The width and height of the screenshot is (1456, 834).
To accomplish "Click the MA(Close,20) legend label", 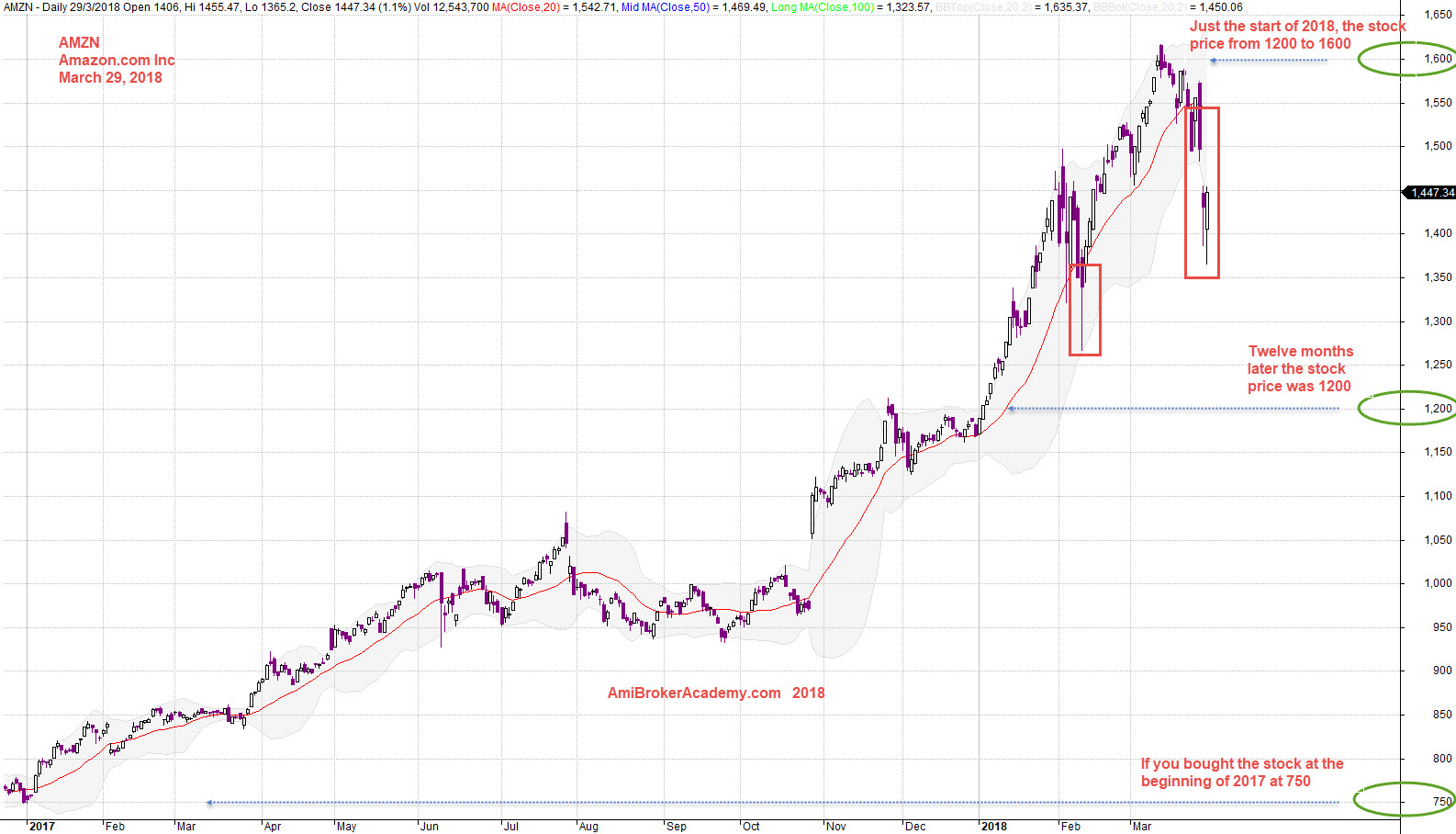I will tap(525, 7).
